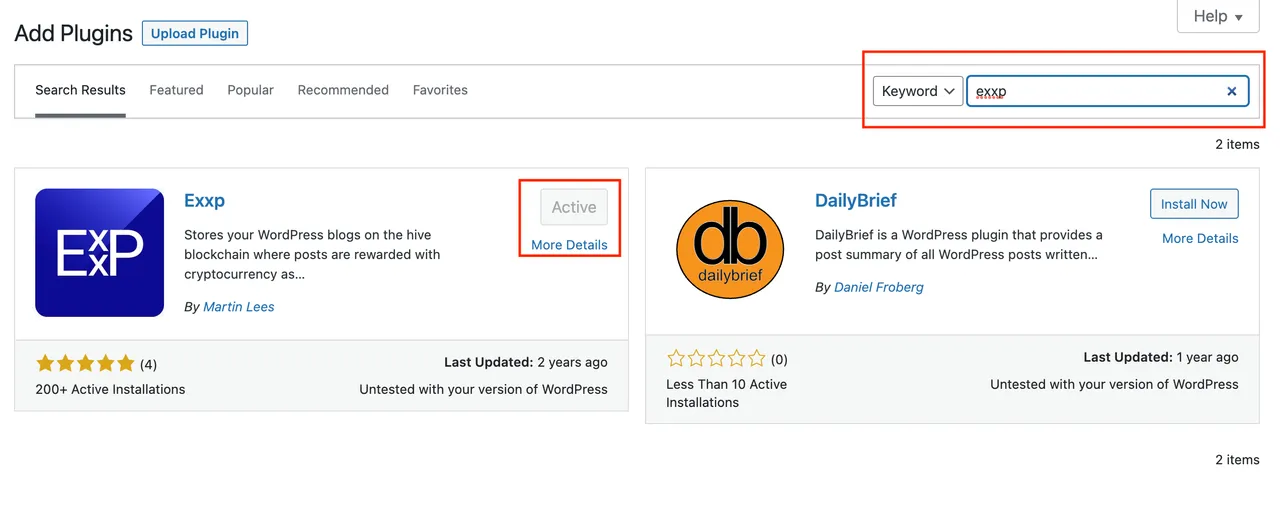
Task: Open the Keyword search type dropdown
Action: pos(918,91)
